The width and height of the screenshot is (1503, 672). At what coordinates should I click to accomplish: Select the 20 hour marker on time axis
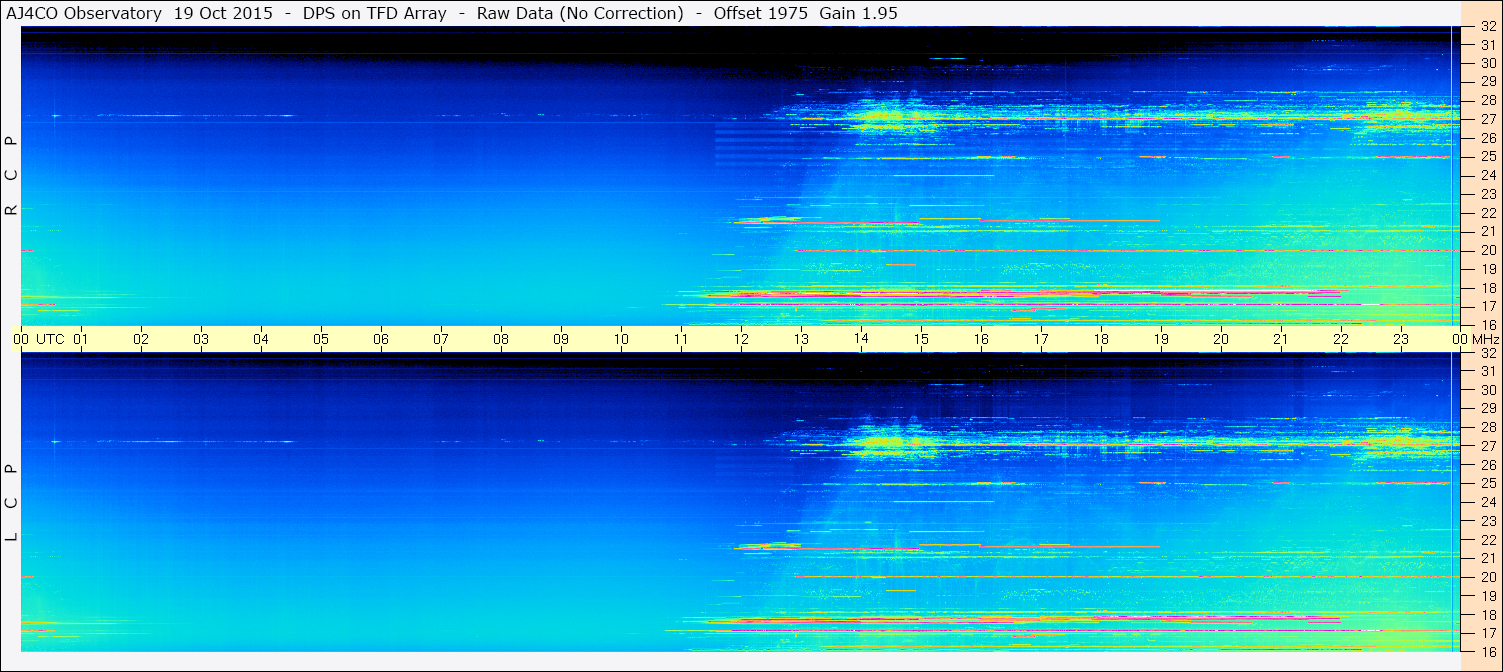click(x=1221, y=339)
